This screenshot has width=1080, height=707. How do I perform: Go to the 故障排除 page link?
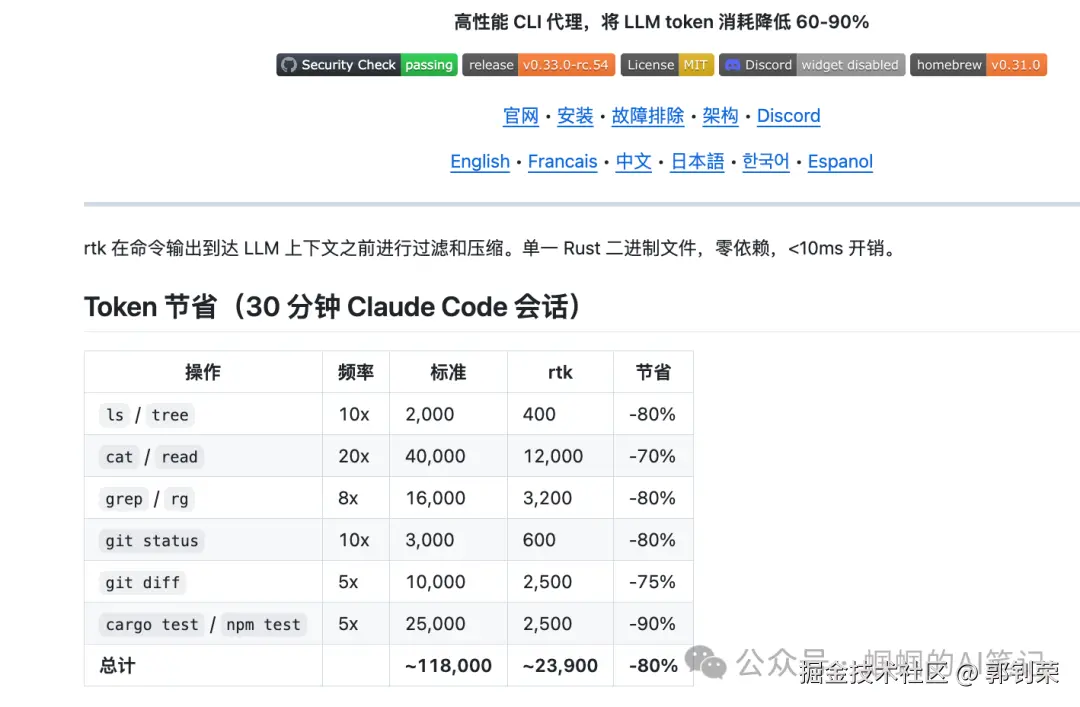click(648, 116)
